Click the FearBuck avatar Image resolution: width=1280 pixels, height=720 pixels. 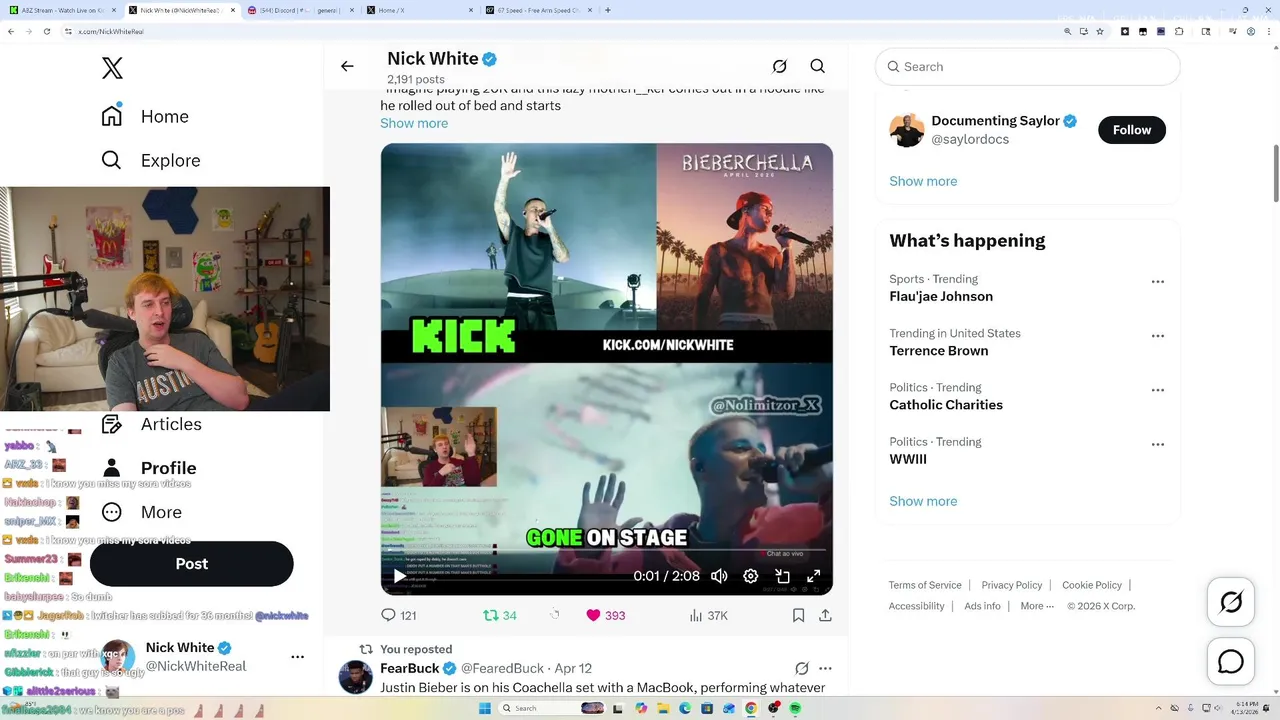[356, 678]
